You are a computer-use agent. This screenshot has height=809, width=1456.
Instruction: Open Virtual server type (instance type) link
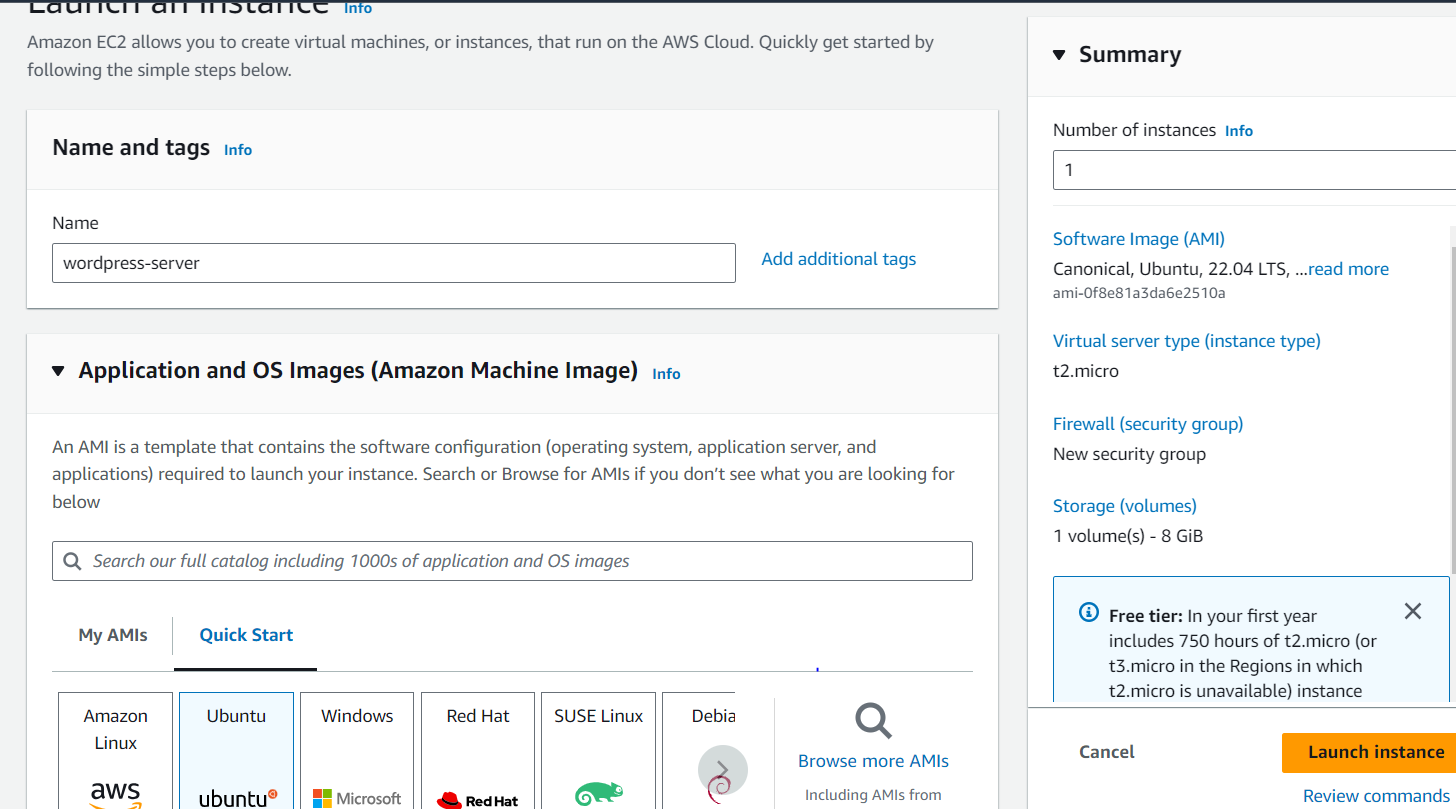point(1187,341)
